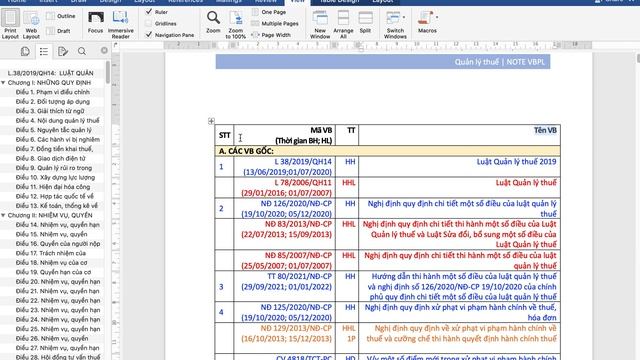Click Arrange All windows
The image size is (640, 360).
[x=343, y=24]
